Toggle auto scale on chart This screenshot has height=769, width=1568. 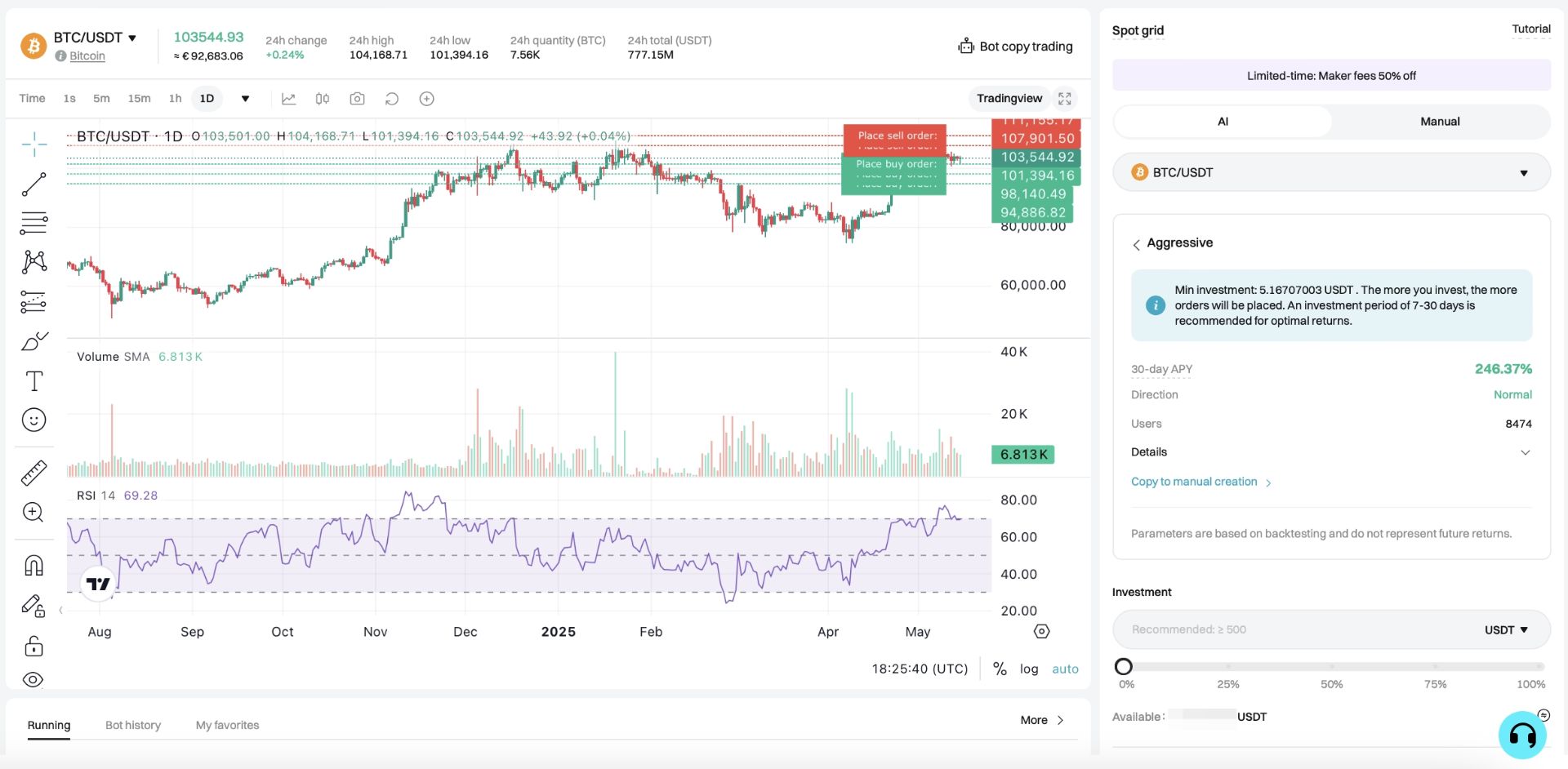click(x=1065, y=669)
